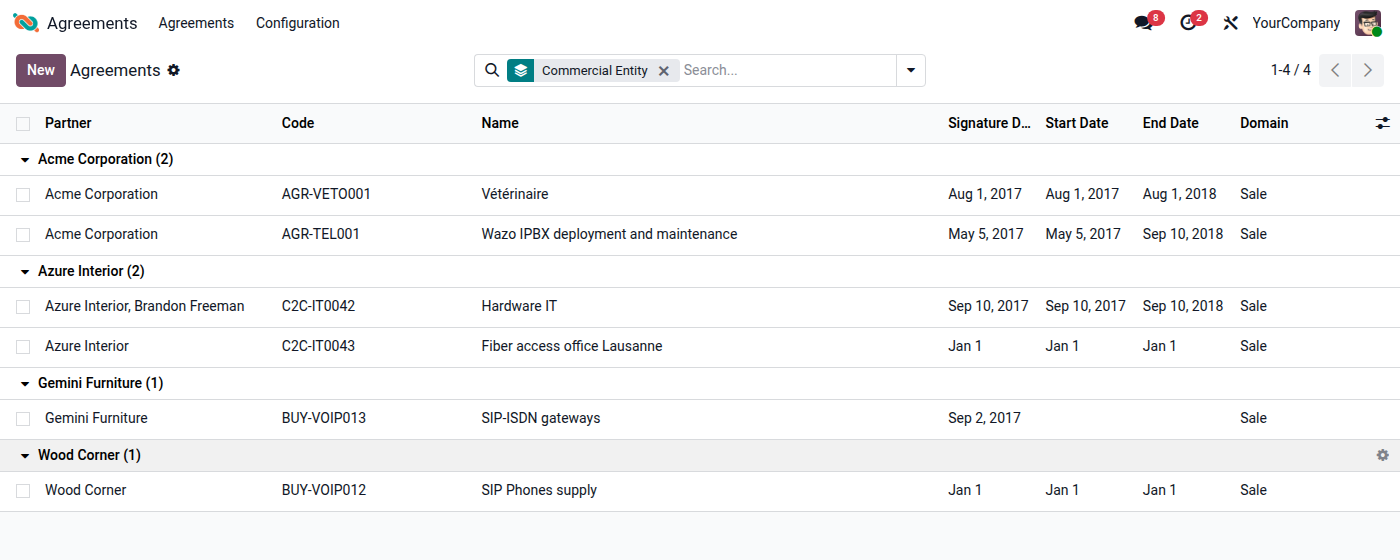Check the AGR-VETO001 row checkbox
The height and width of the screenshot is (560, 1400).
click(23, 195)
